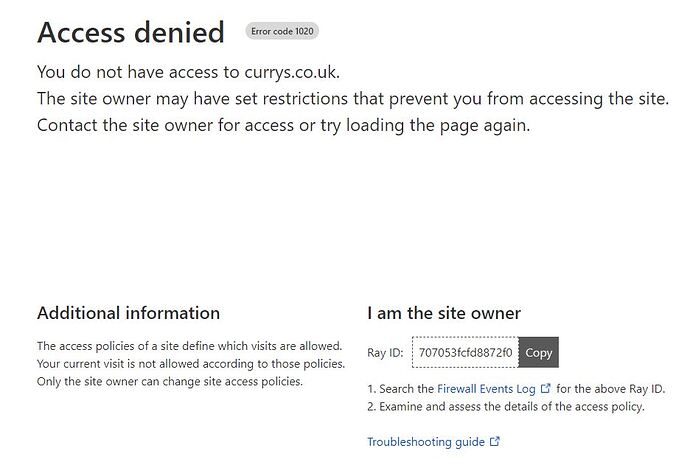
Task: Click the Ray ID label
Action: (385, 353)
